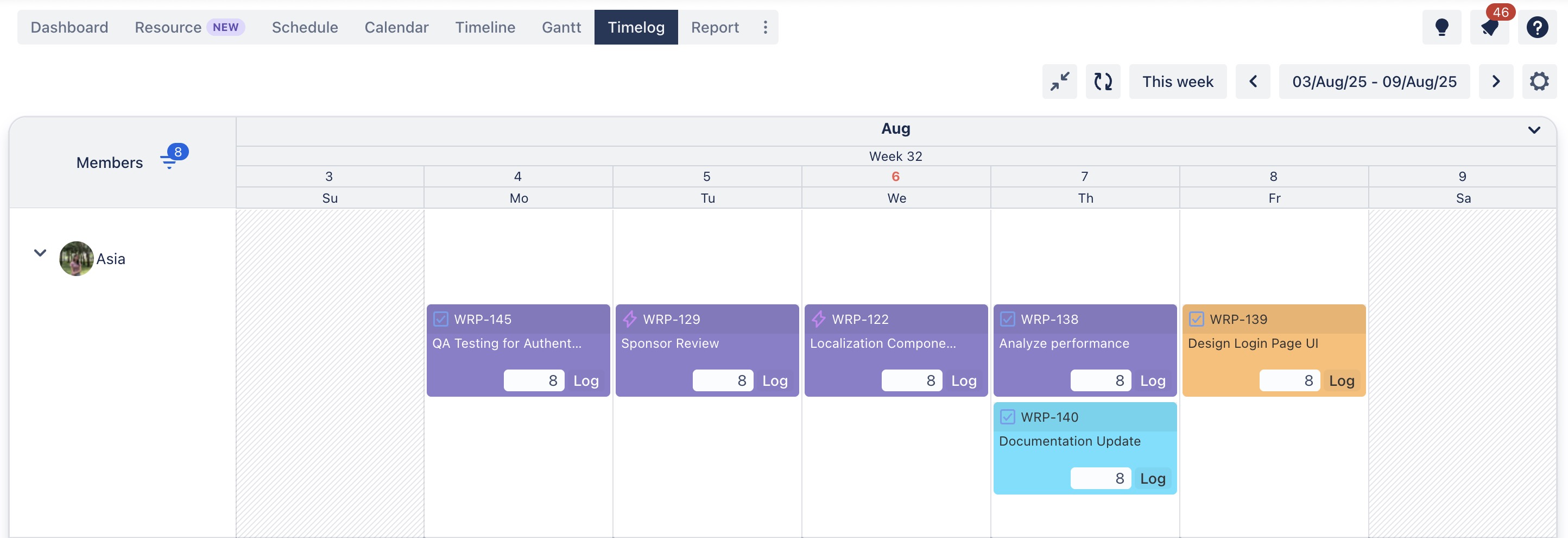This screenshot has width=1568, height=538.
Task: Click hours field on Design Login Page UI
Action: point(1288,381)
